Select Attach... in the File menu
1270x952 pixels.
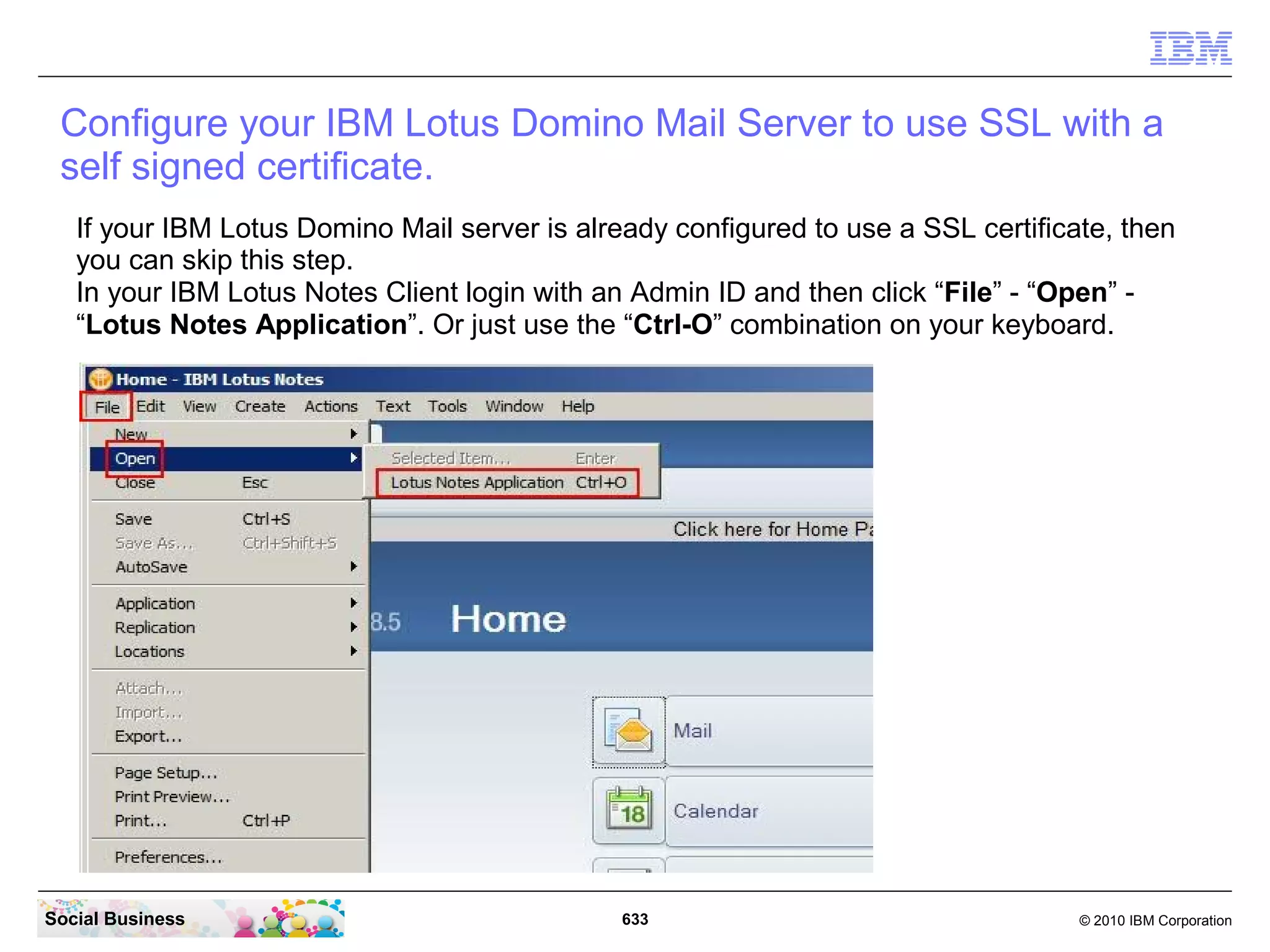click(226, 688)
